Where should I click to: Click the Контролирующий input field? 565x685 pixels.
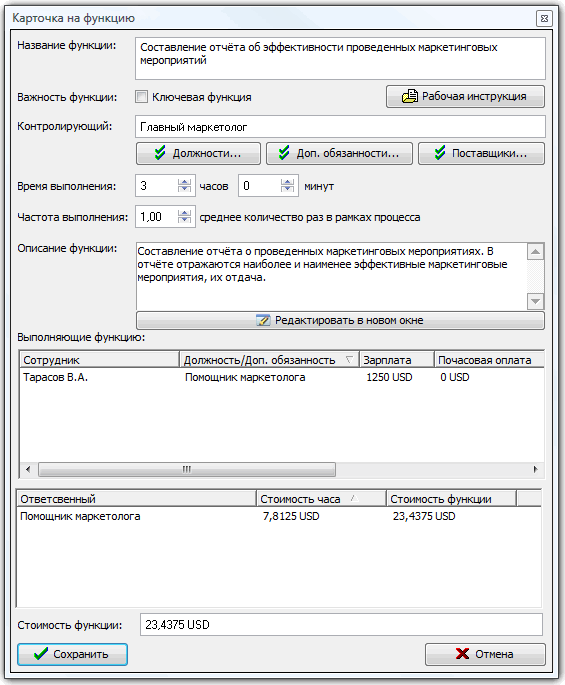[340, 127]
